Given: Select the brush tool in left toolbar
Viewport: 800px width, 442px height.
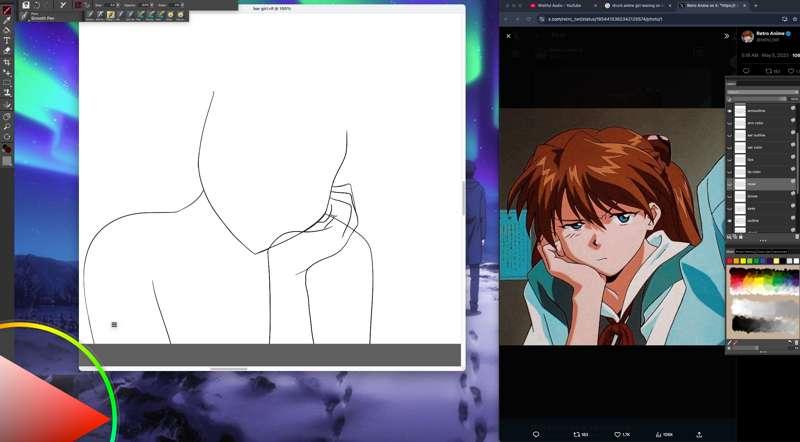Looking at the screenshot, I should [x=7, y=10].
